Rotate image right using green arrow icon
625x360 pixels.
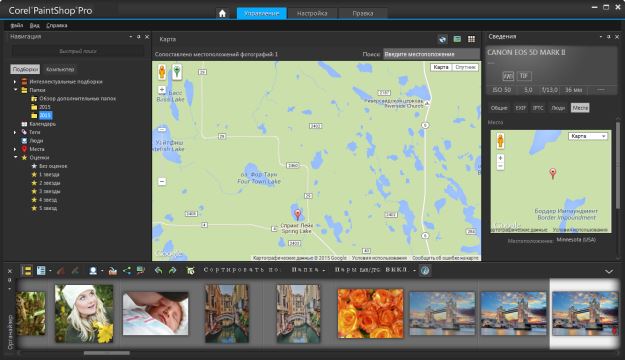pyautogui.click(x=172, y=271)
